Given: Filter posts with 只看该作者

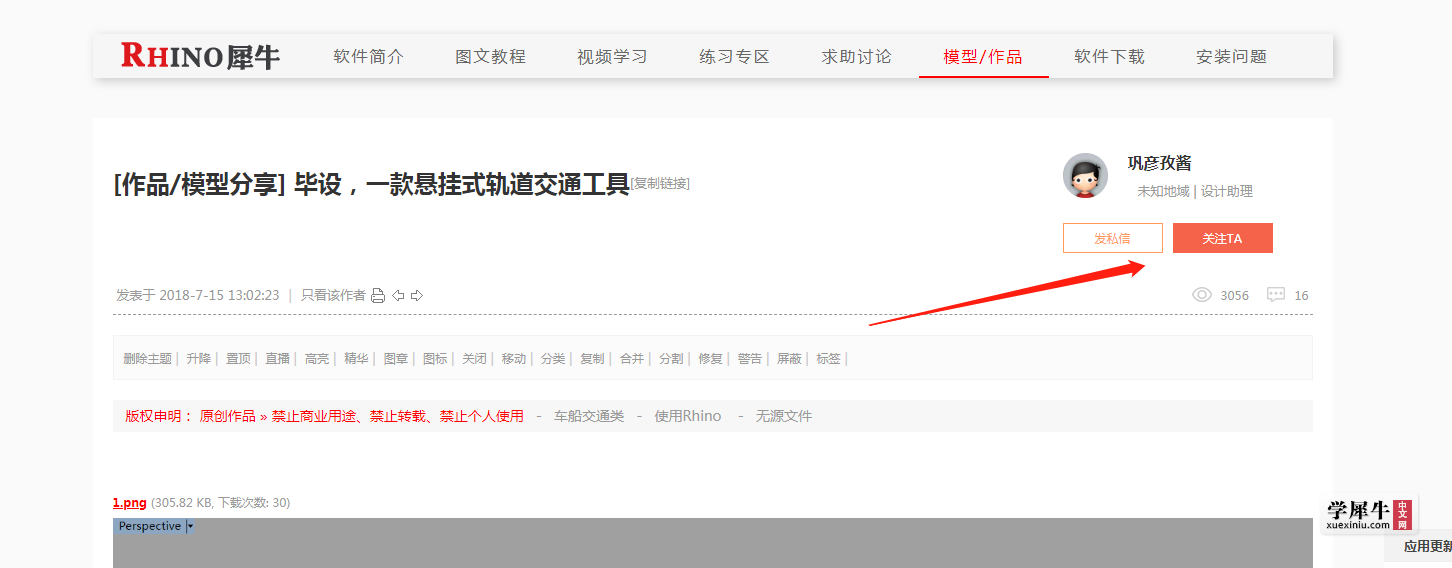Looking at the screenshot, I should pos(333,295).
